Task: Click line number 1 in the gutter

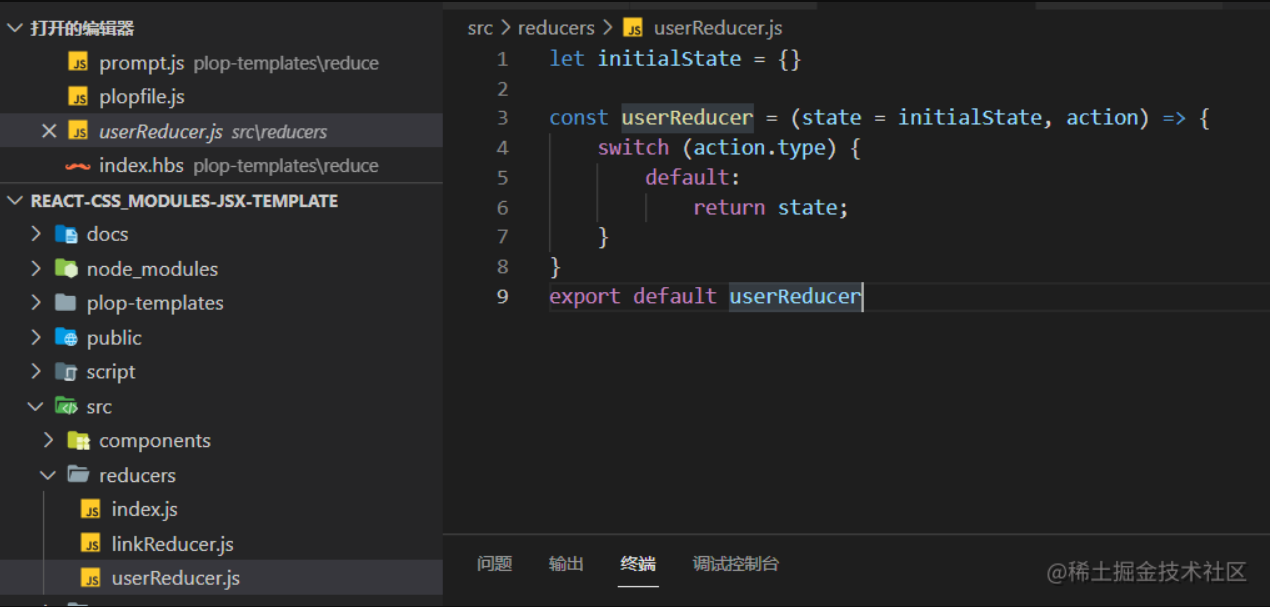Action: pyautogui.click(x=503, y=59)
